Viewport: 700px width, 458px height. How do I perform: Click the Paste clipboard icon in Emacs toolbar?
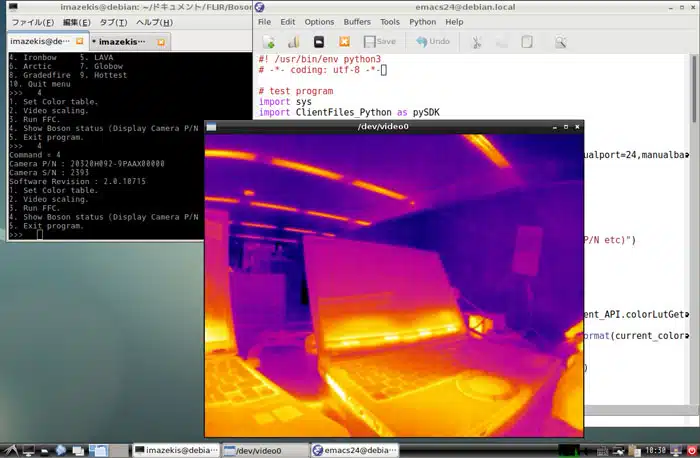click(527, 42)
